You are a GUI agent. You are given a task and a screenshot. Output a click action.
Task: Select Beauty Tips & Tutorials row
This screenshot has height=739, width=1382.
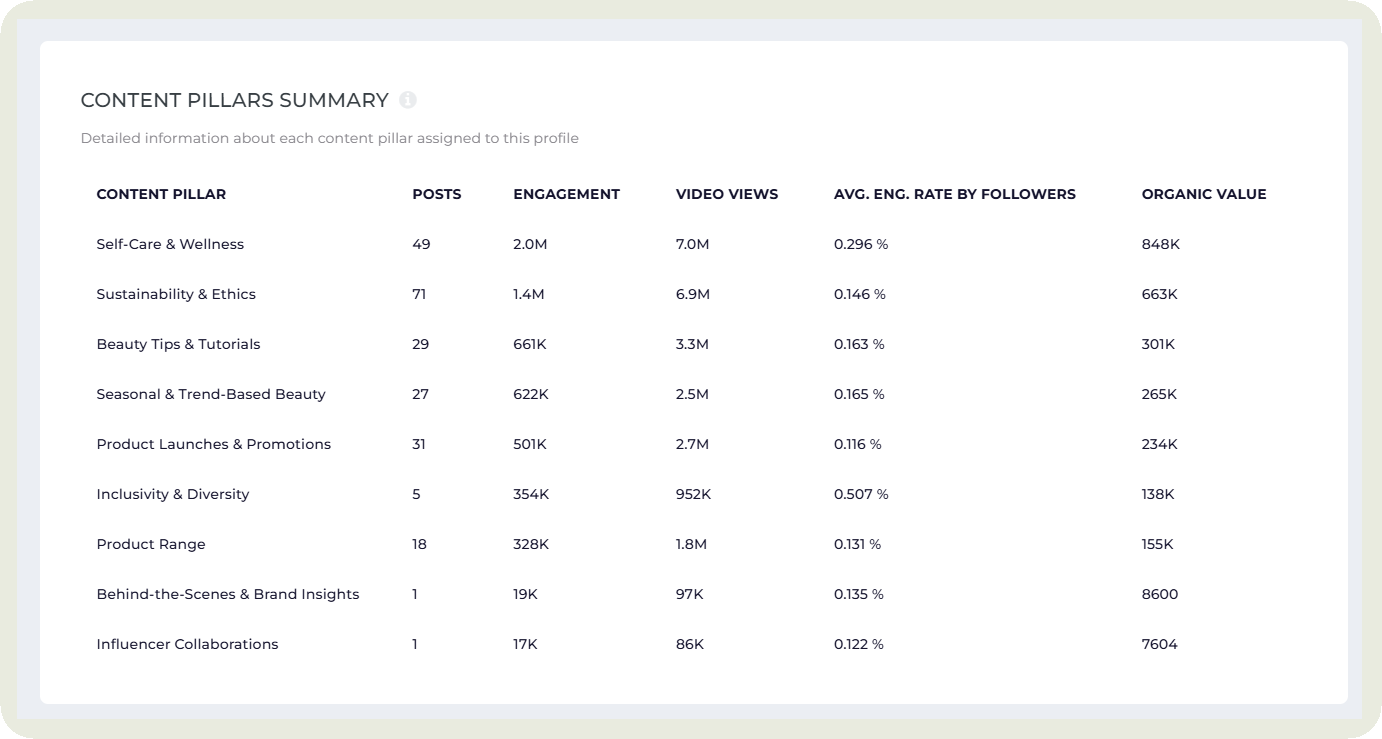178,344
